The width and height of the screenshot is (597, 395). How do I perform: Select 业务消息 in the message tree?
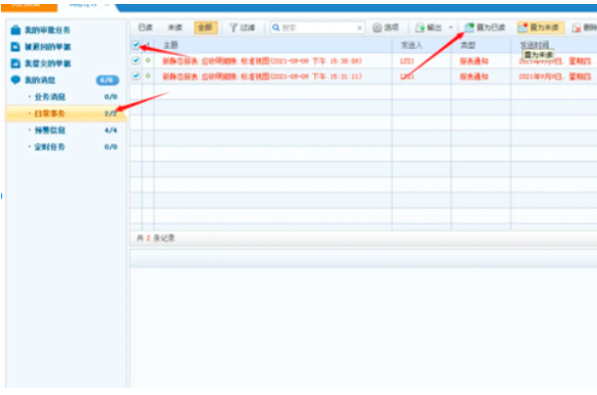click(50, 97)
